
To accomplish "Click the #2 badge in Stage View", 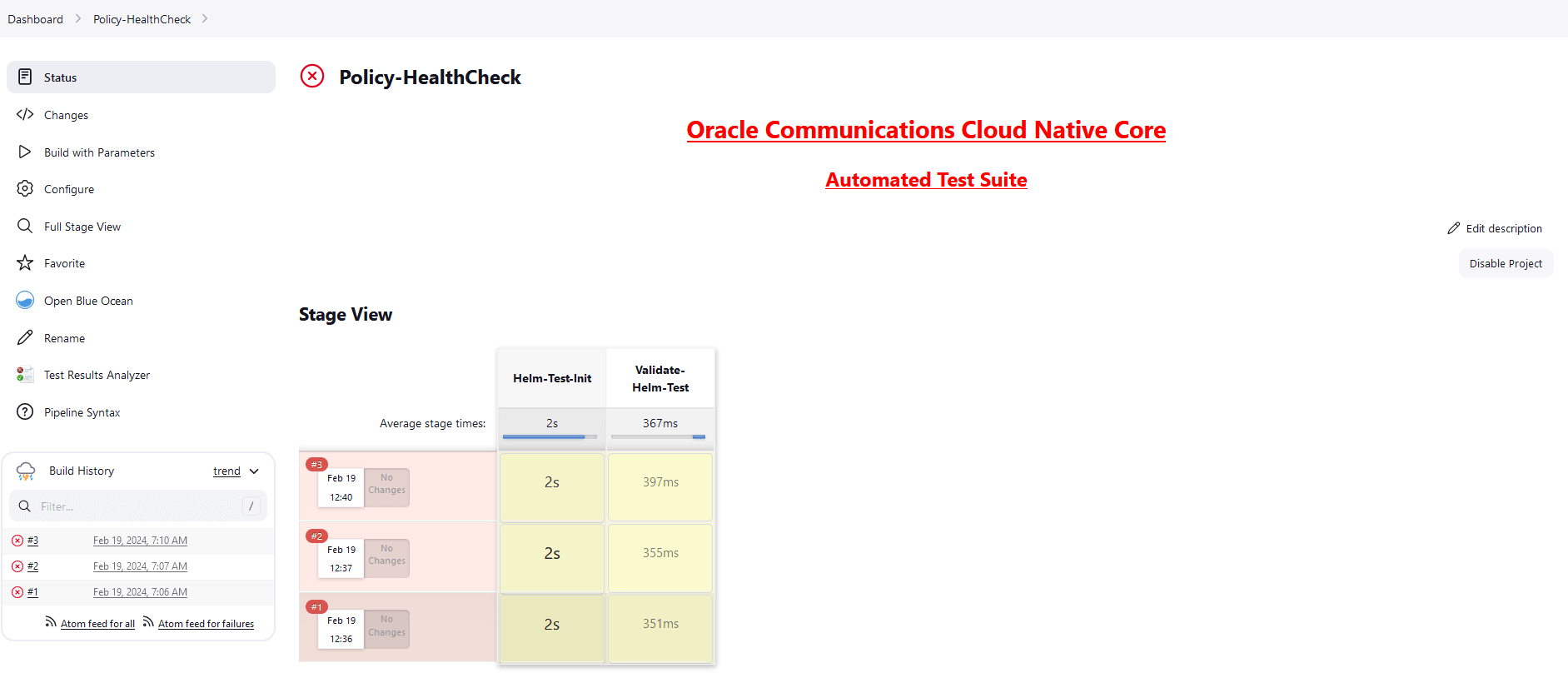I will [316, 536].
